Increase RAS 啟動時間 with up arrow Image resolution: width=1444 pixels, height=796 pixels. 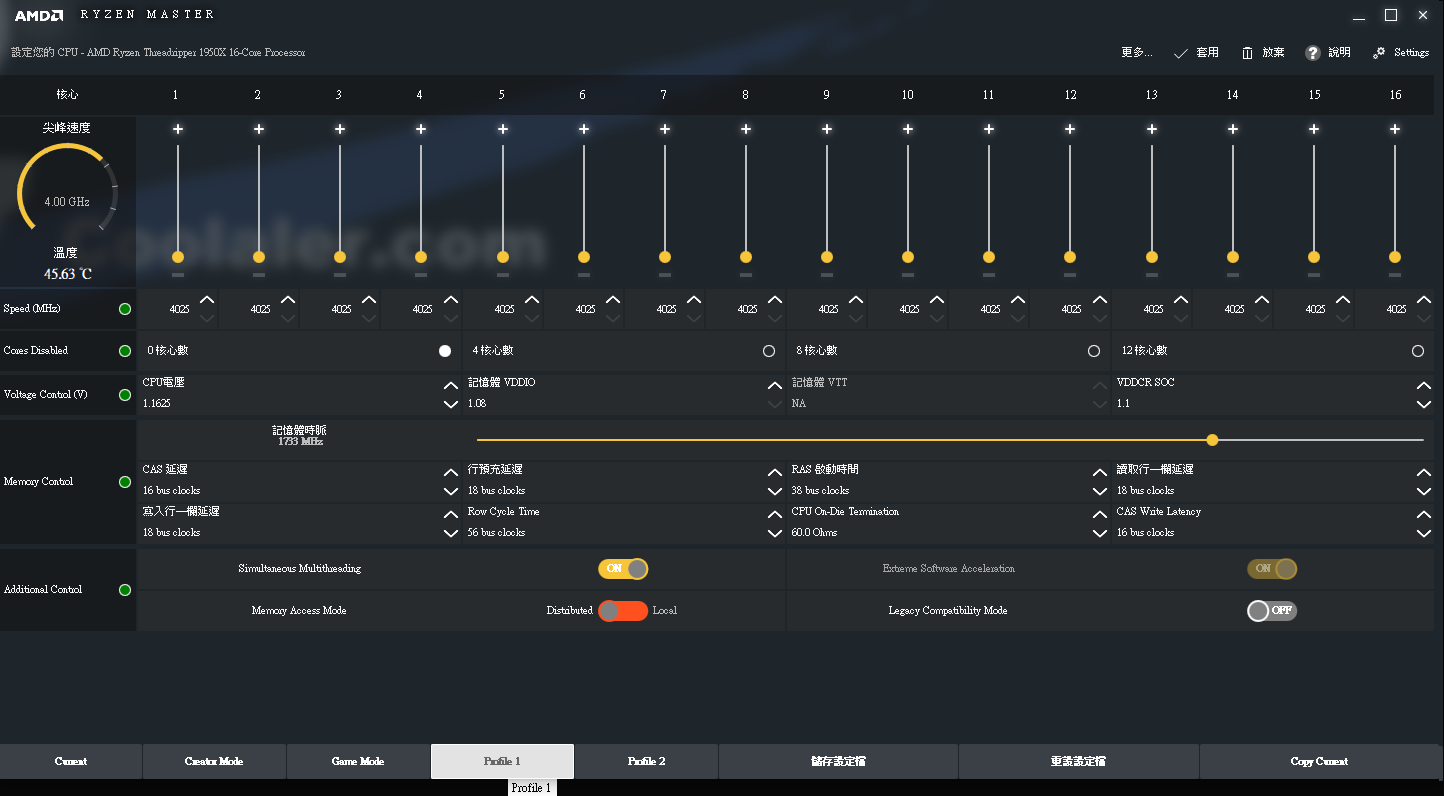[1100, 473]
